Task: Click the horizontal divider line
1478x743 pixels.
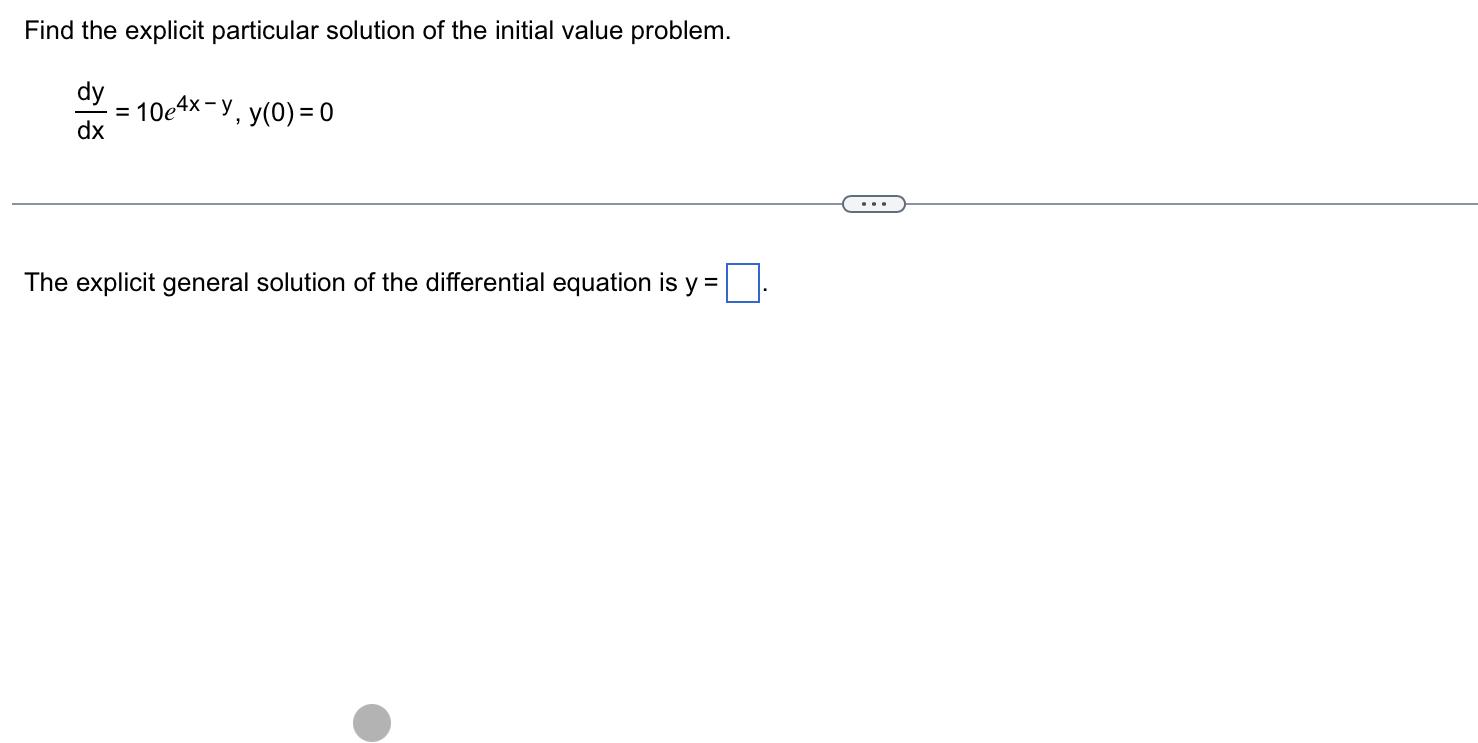Action: pyautogui.click(x=400, y=203)
